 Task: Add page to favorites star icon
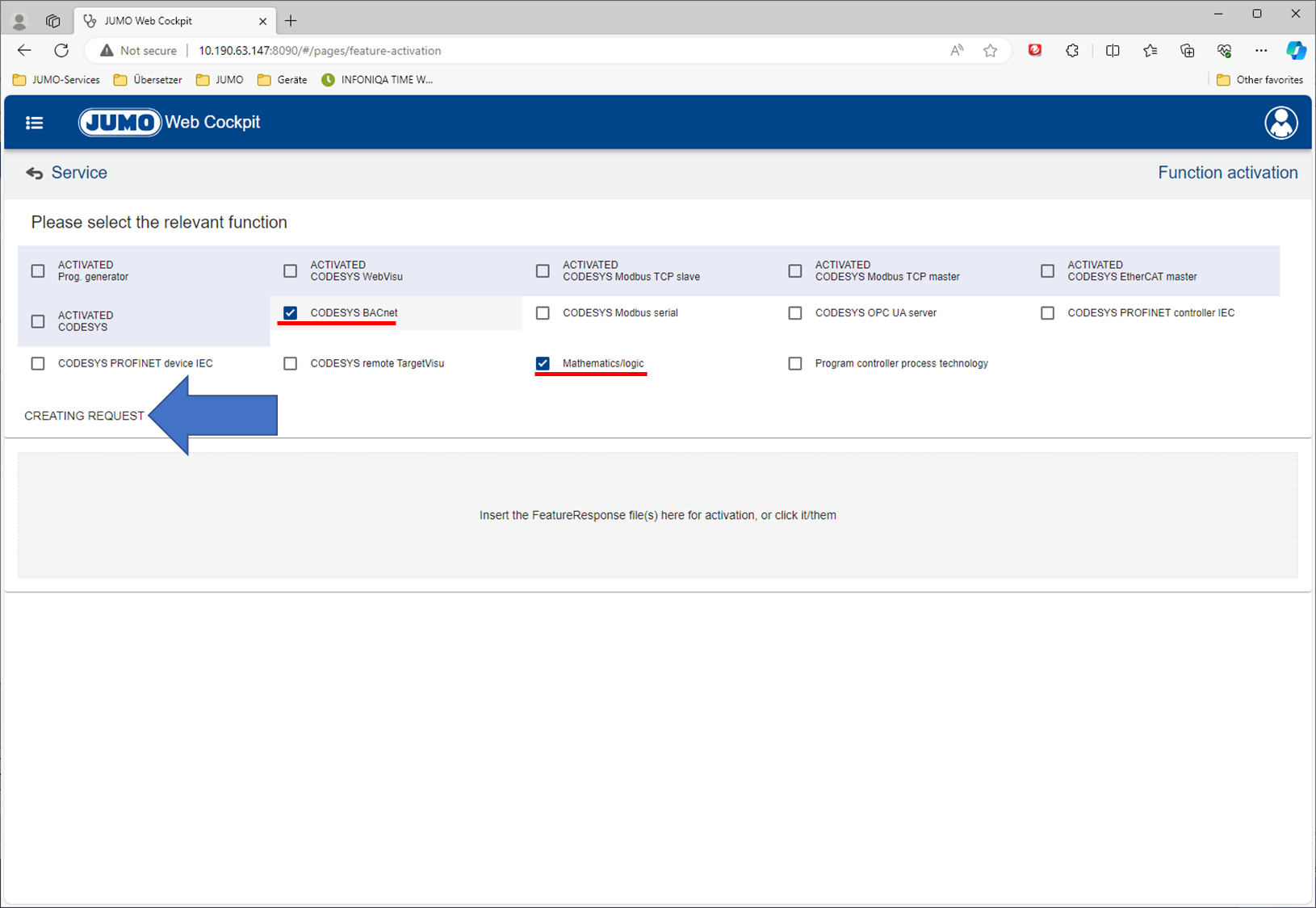990,51
